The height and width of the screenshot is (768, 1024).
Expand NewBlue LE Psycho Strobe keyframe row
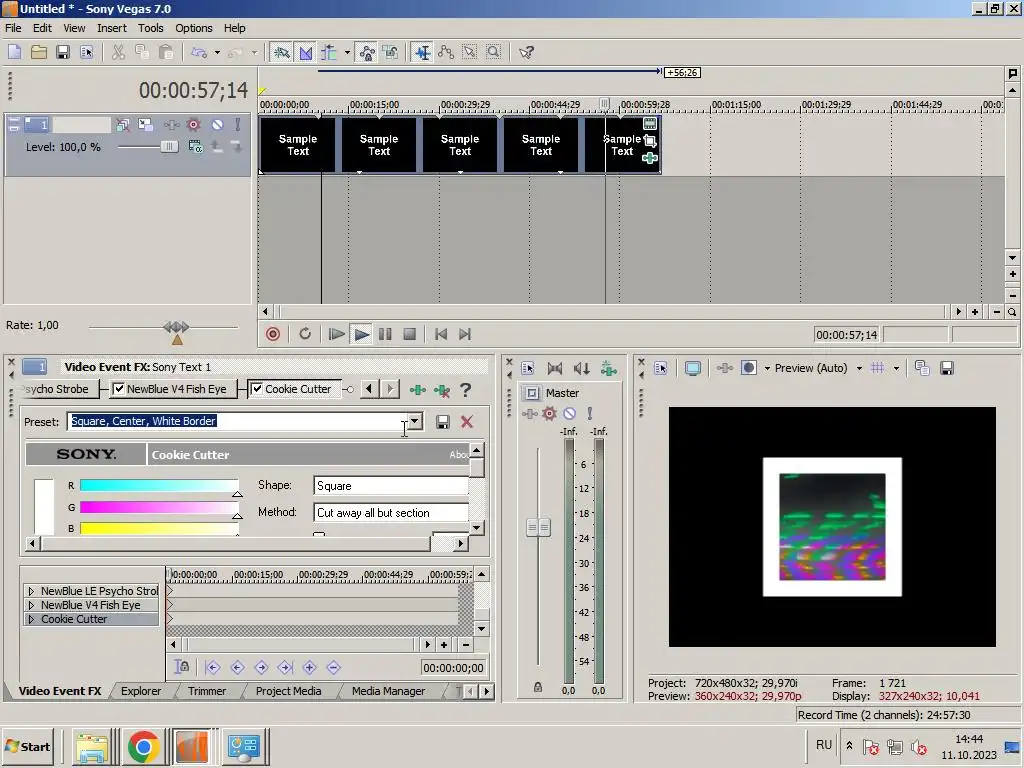[x=31, y=591]
